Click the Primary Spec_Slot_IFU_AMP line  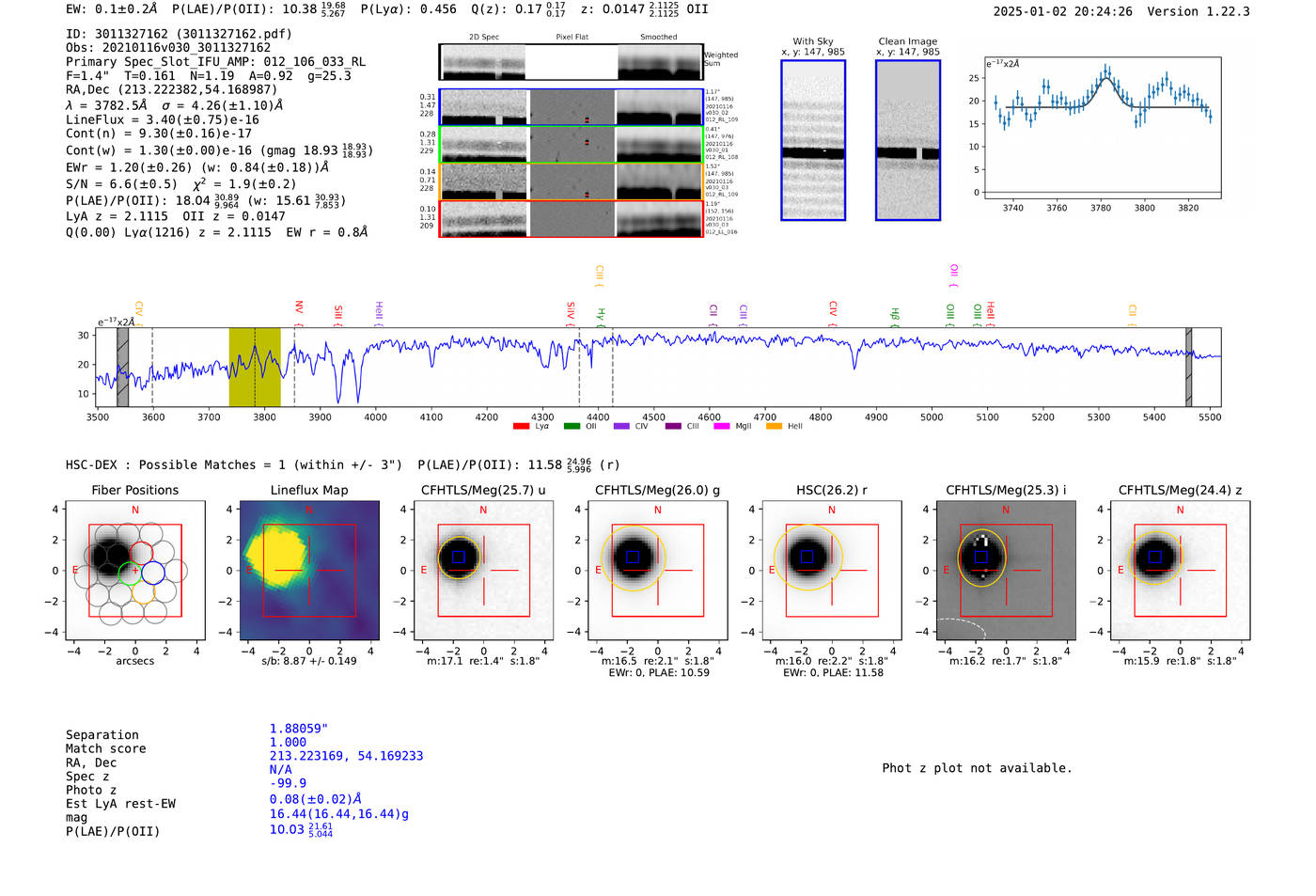click(x=215, y=62)
